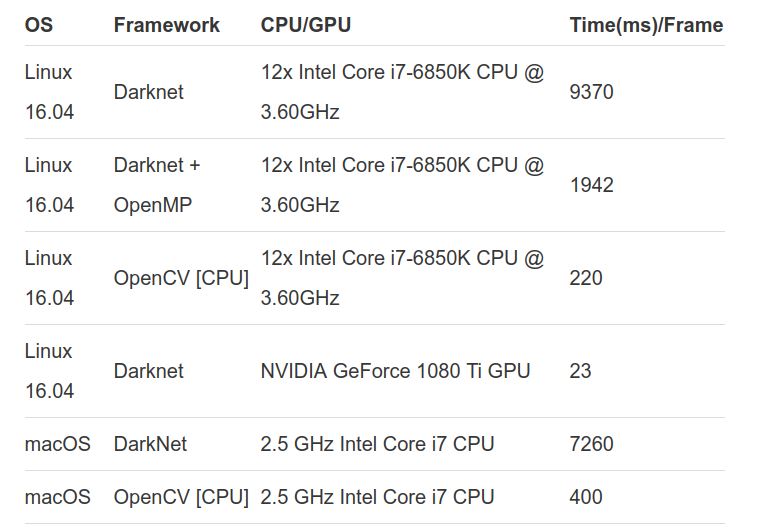
Task: Click the 2.5 GHz CPU cell beside 7260
Action: point(377,444)
